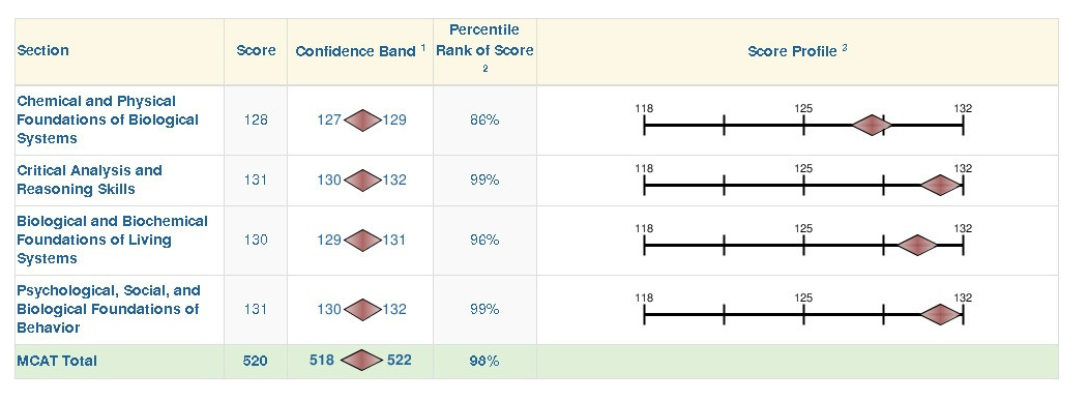1079x401 pixels.
Task: Open the Confidence Band footnote 1
Action: (x=423, y=47)
